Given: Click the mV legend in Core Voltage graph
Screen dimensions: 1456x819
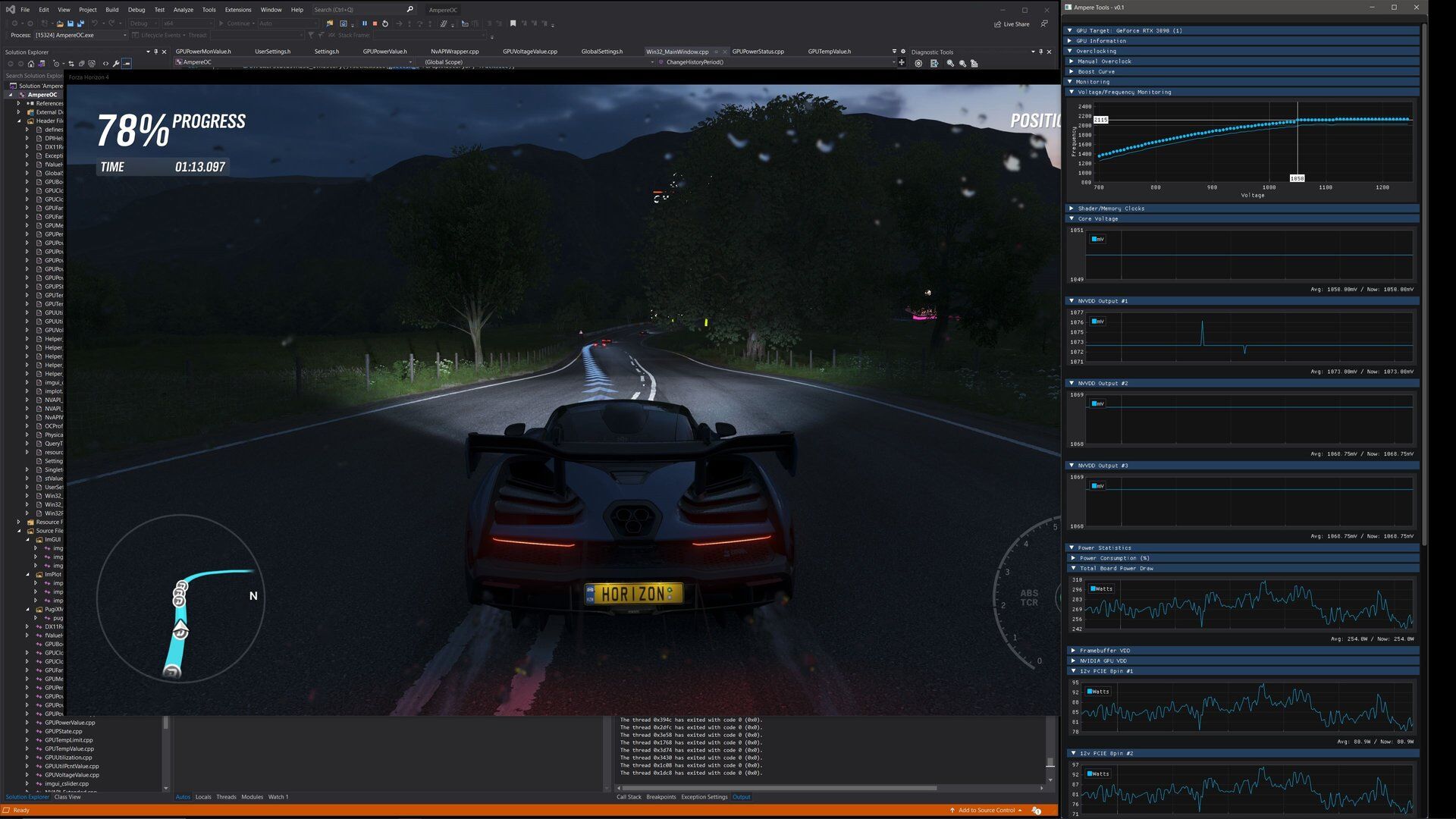Looking at the screenshot, I should click(1098, 239).
